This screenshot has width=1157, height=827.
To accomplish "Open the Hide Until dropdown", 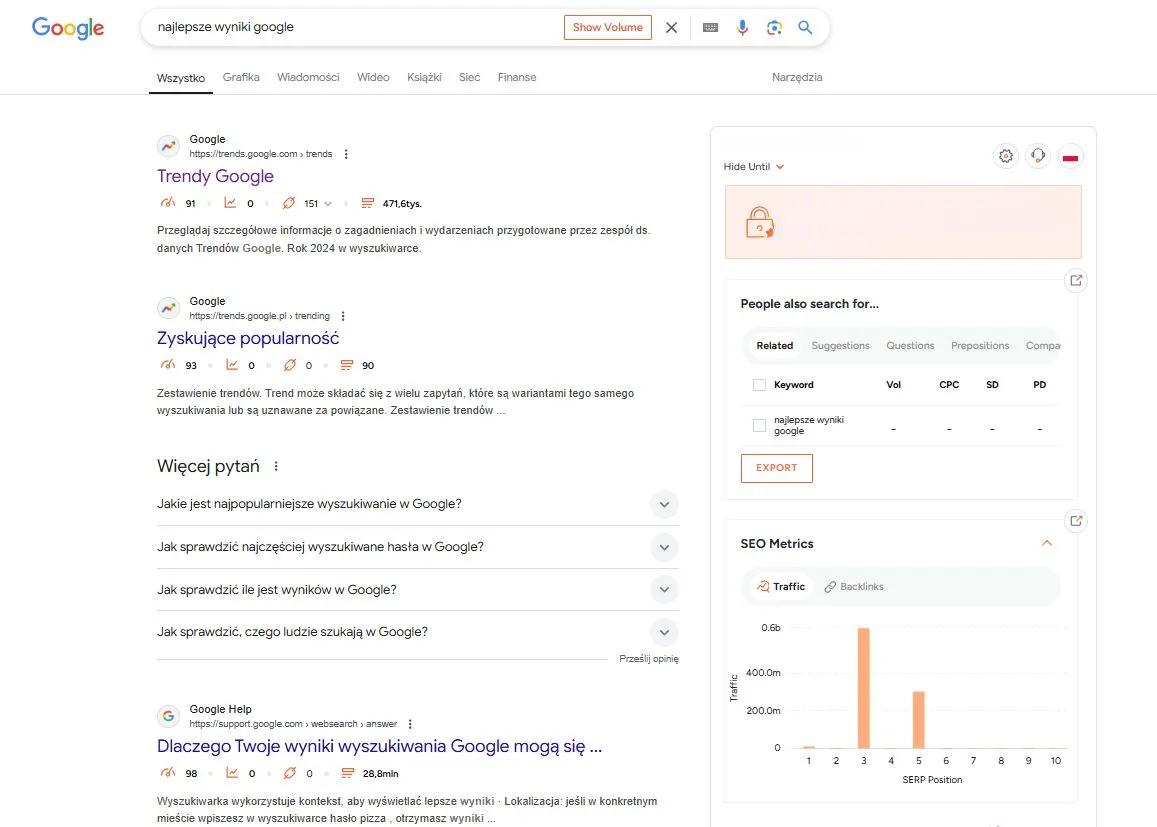I will (x=753, y=167).
